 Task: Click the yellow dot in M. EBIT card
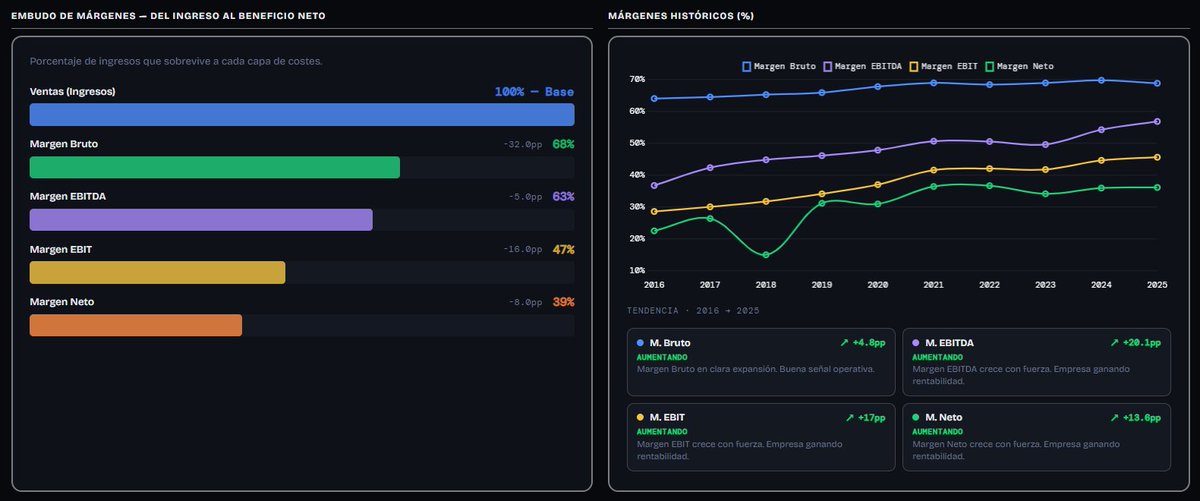coord(640,417)
